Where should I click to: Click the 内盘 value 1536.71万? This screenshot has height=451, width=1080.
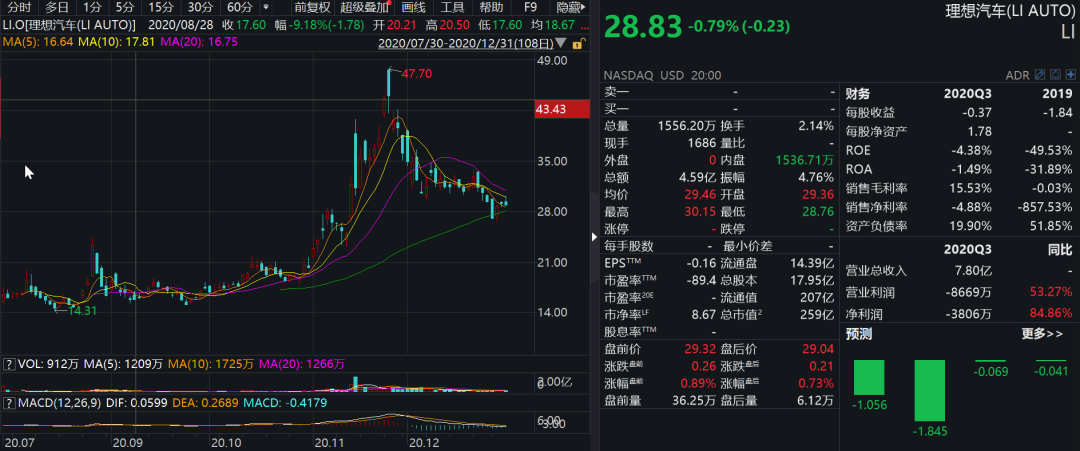804,160
